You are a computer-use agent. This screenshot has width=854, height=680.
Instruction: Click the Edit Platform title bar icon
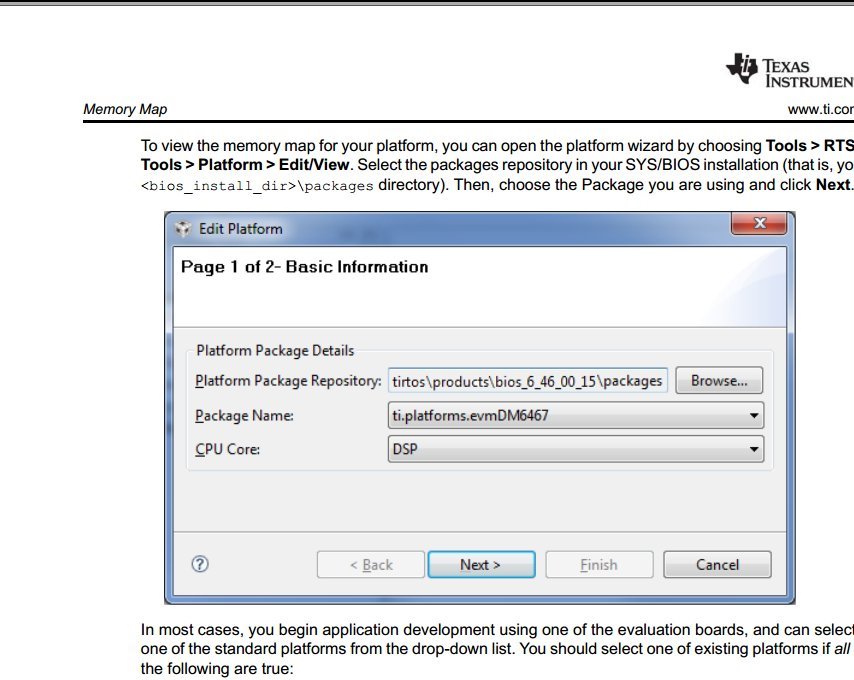tap(183, 229)
